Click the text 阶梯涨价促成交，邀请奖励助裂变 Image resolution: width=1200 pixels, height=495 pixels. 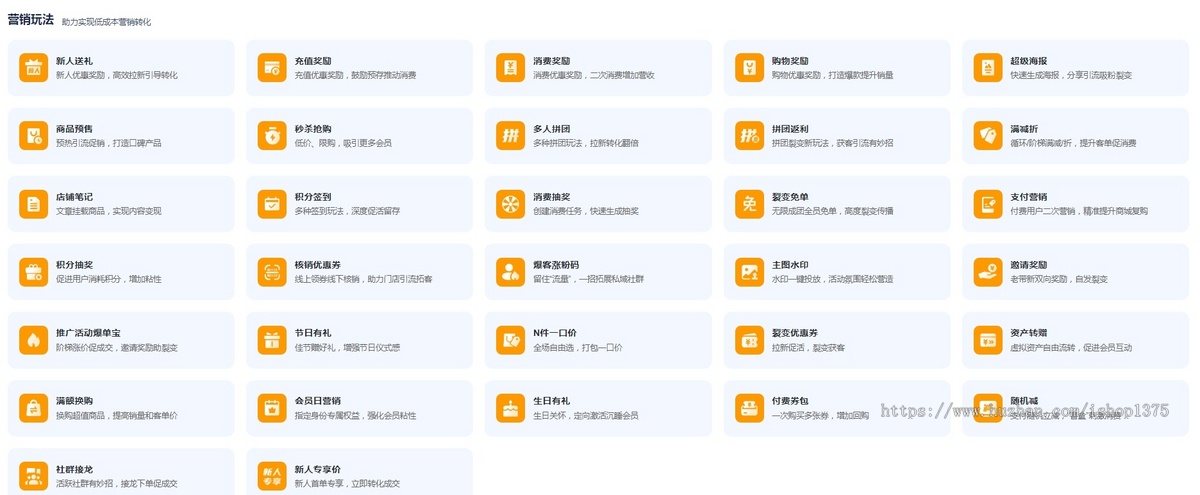[116, 347]
